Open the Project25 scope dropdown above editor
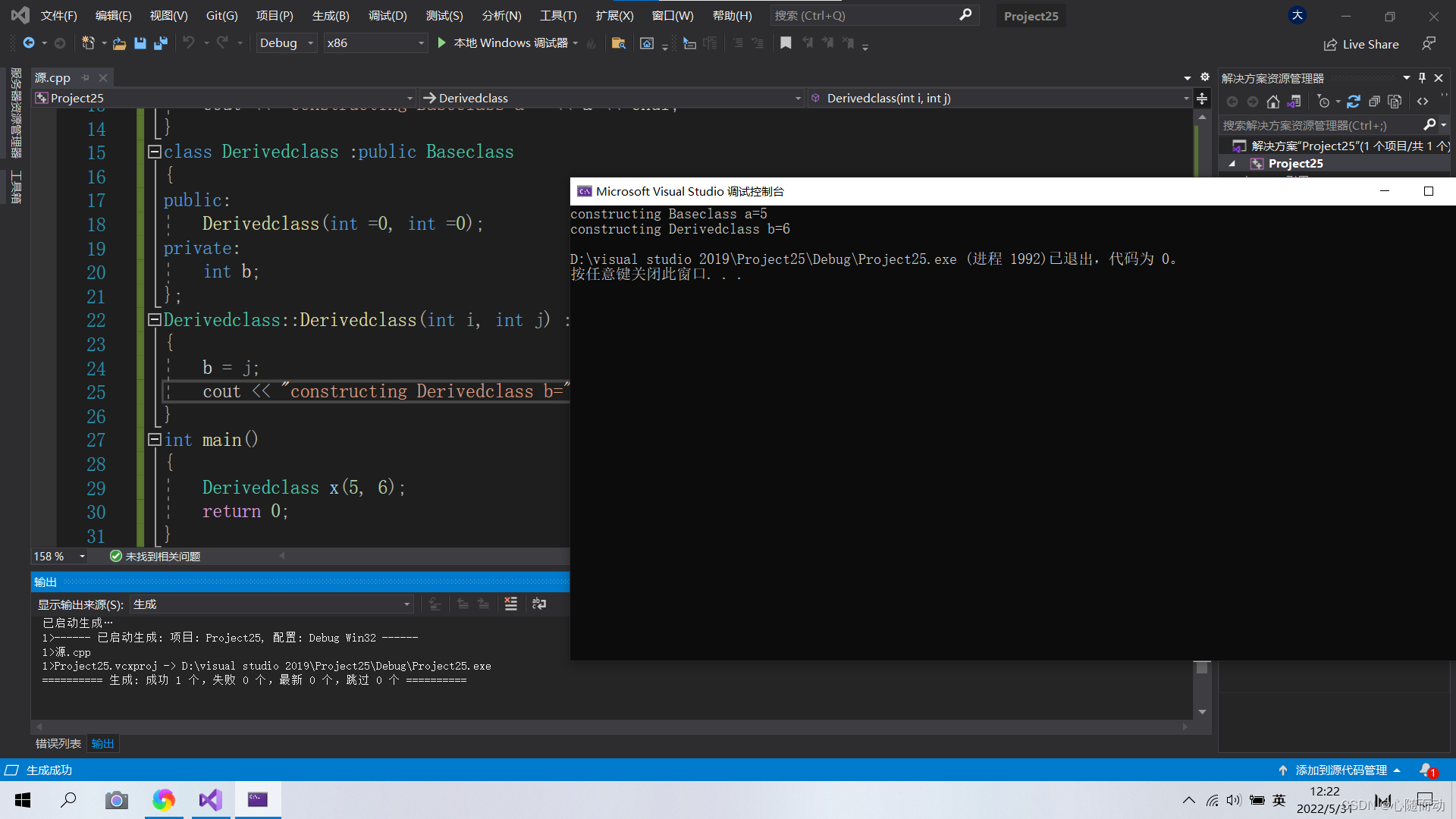The width and height of the screenshot is (1456, 819). tap(224, 98)
